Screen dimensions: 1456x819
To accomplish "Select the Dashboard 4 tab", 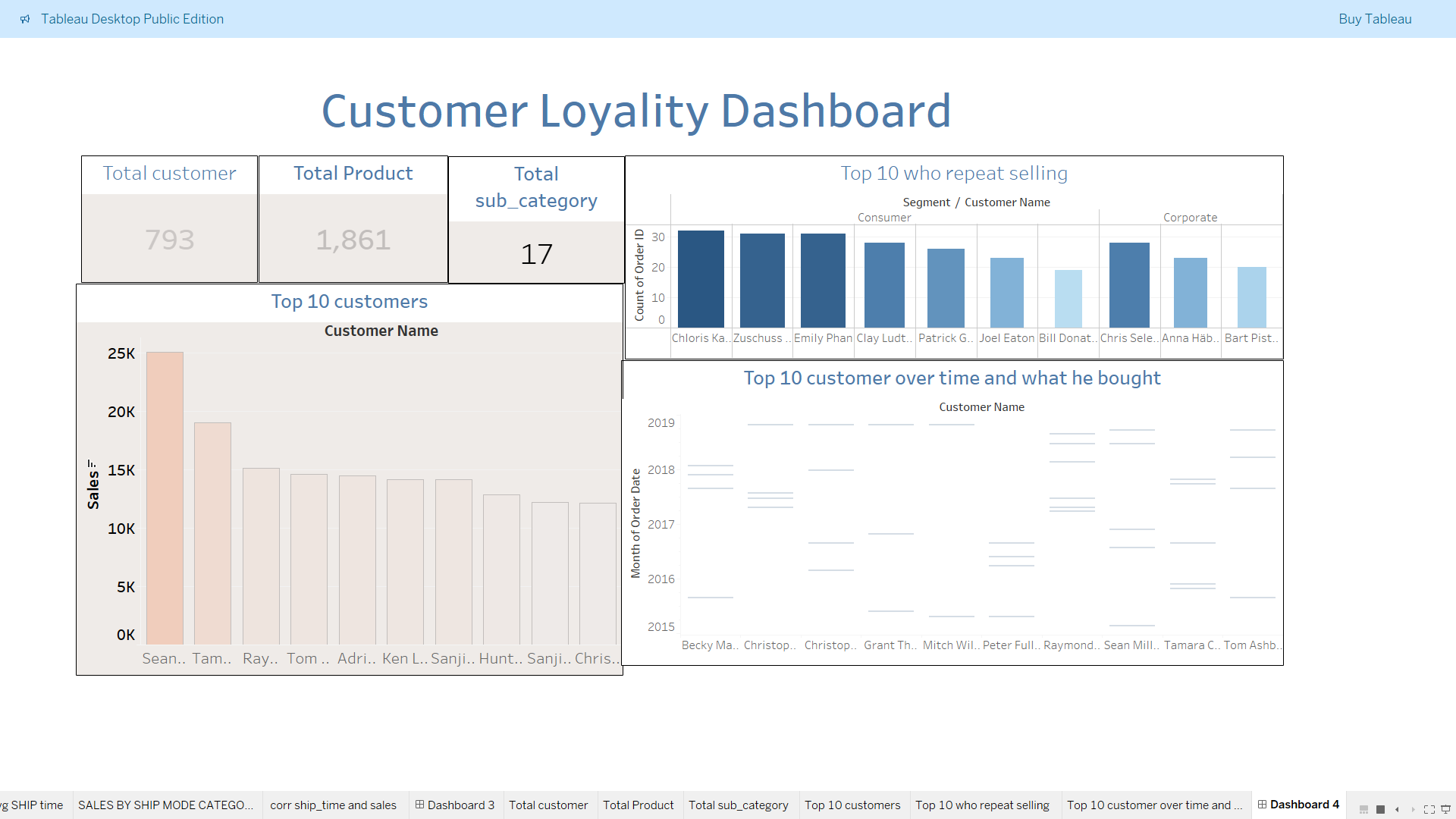I will pos(1298,804).
